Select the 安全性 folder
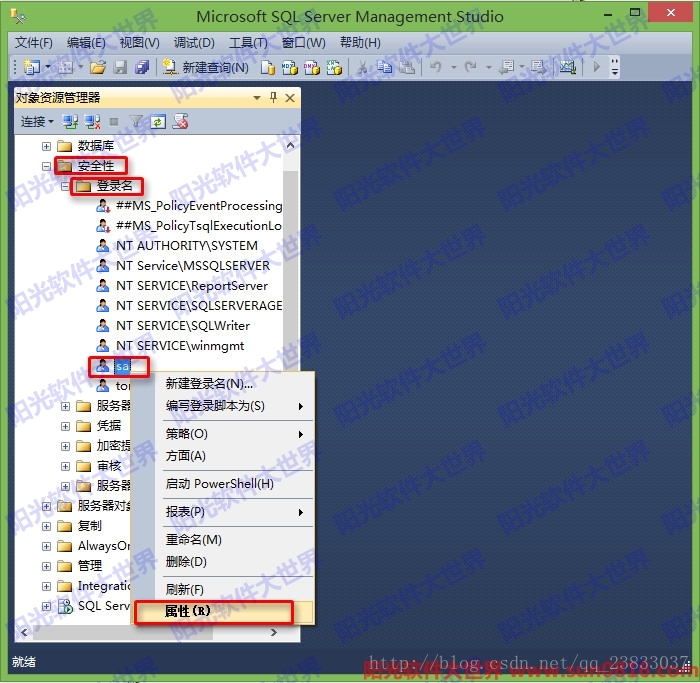 (96, 166)
